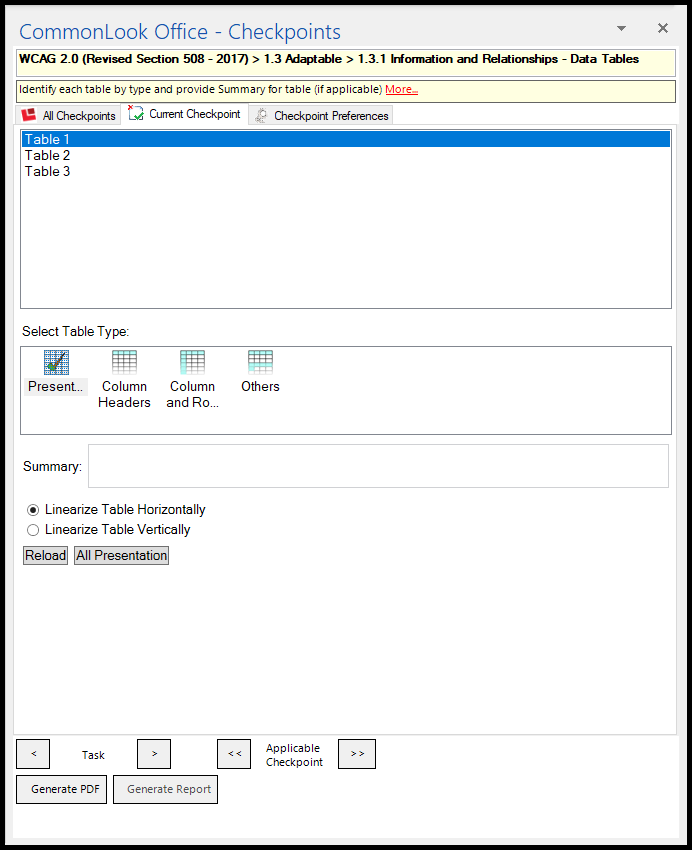This screenshot has width=692, height=850.
Task: Close the CommonLook Office Checkpoints pane
Action: click(x=663, y=28)
